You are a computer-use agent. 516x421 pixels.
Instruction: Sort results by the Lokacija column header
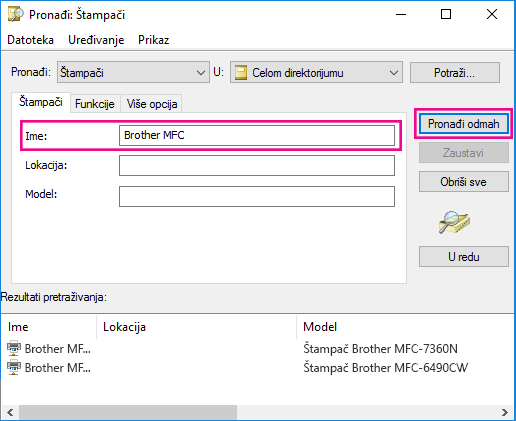[x=196, y=327]
